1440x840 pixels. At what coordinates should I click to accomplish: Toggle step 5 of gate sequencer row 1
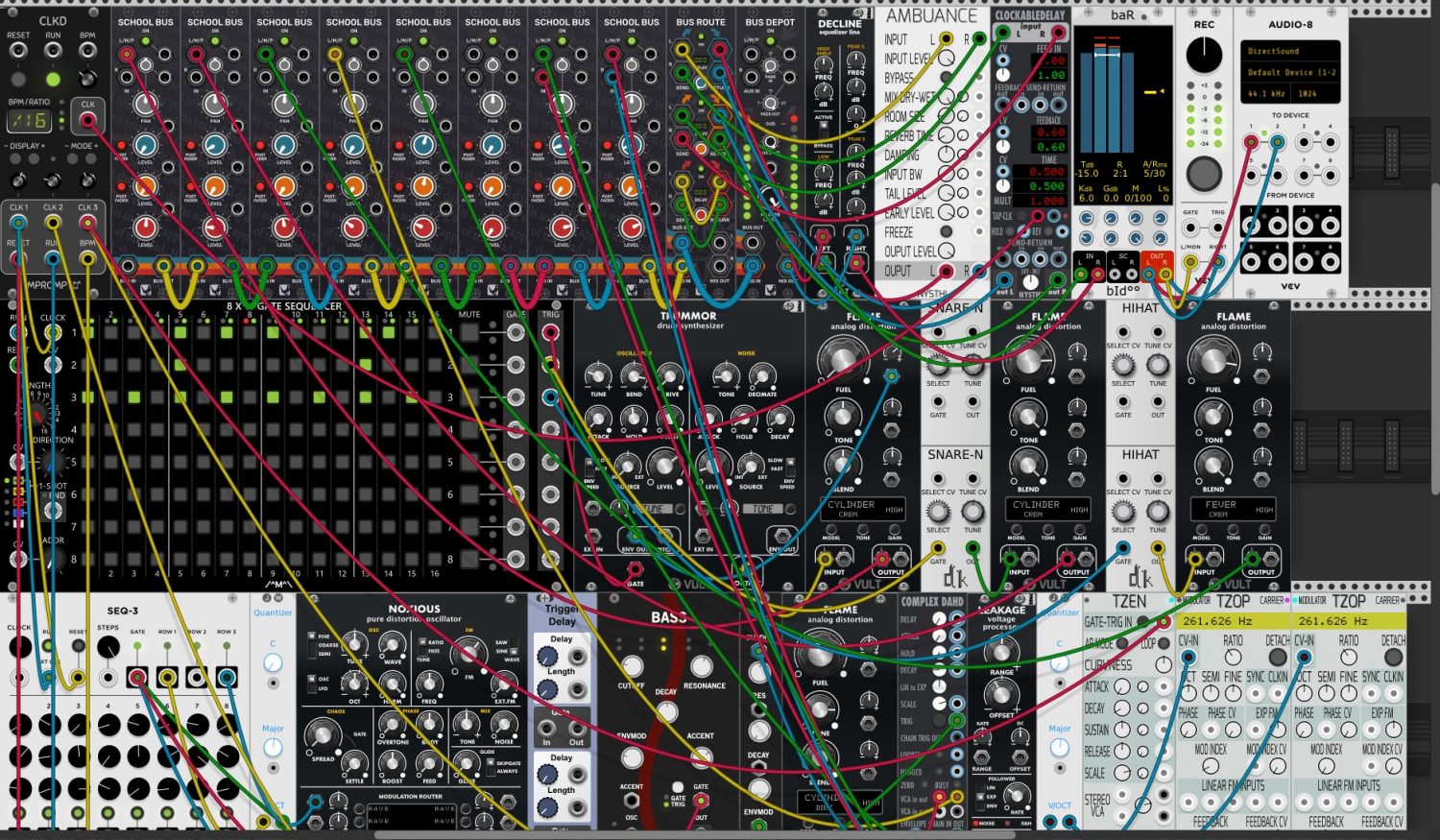pos(180,332)
